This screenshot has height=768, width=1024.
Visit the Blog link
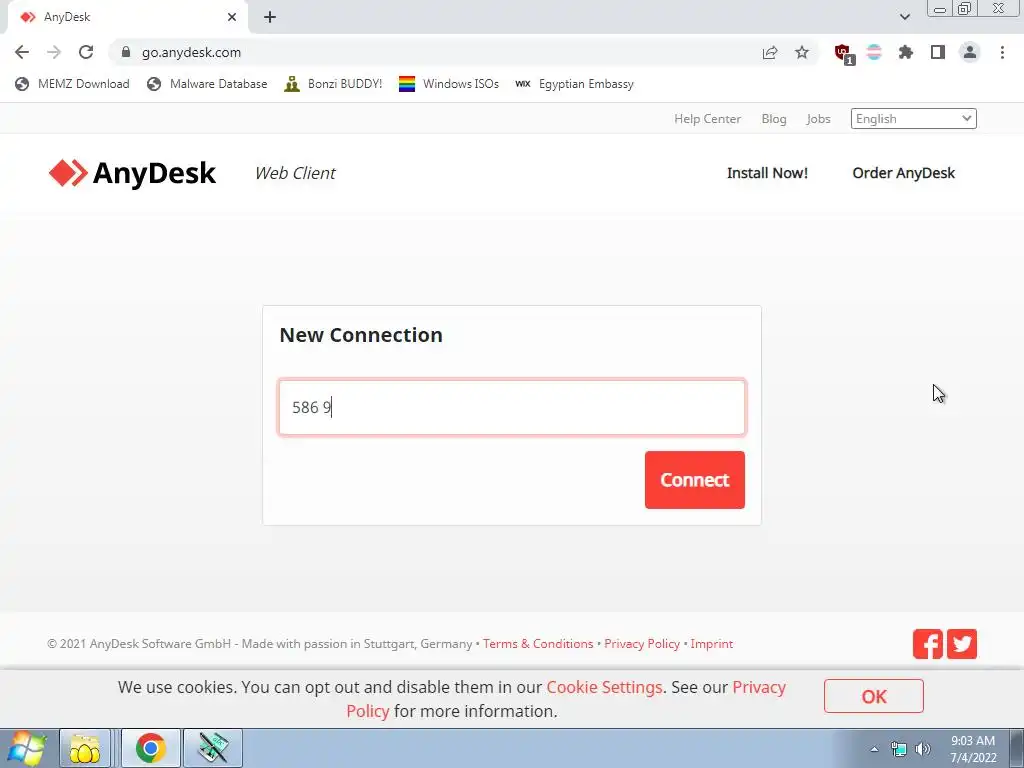(774, 119)
